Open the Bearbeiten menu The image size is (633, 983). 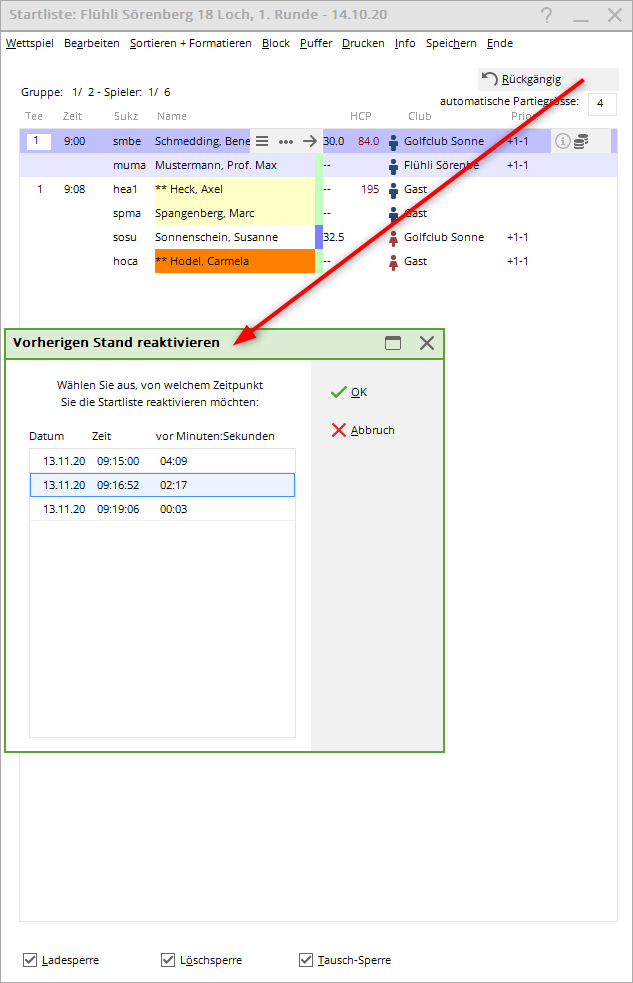(92, 43)
